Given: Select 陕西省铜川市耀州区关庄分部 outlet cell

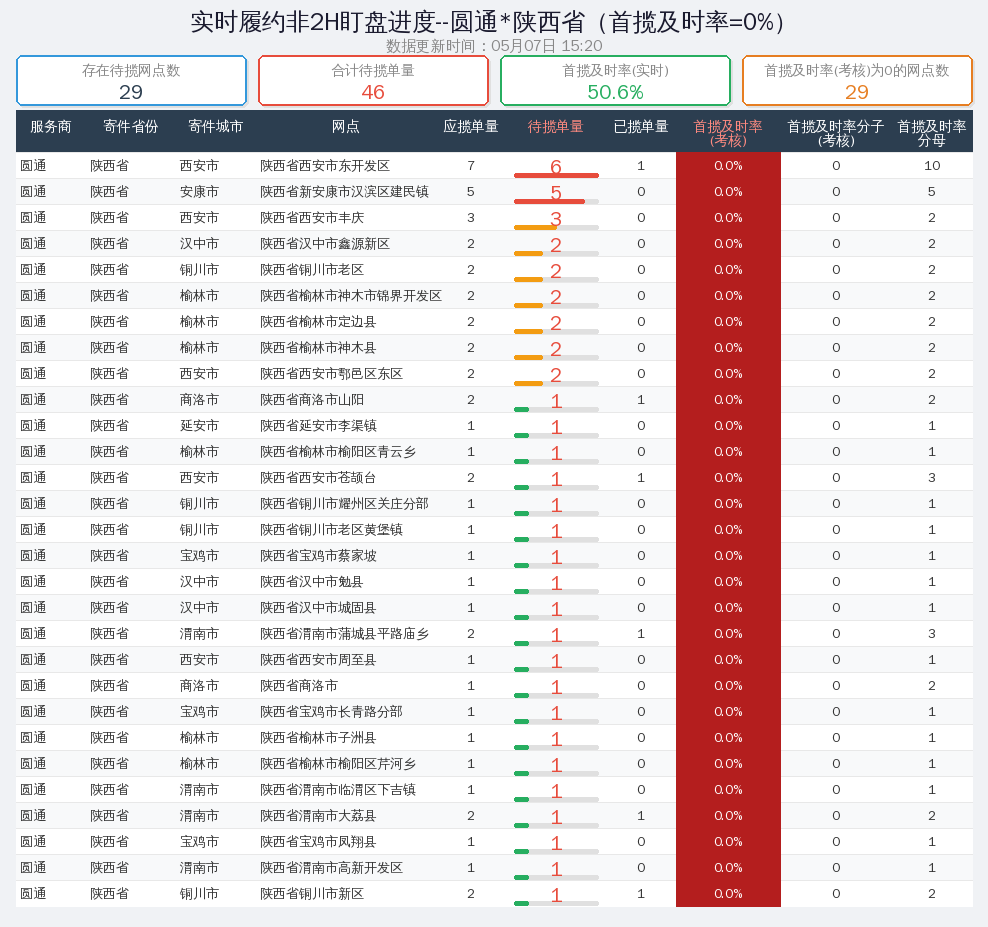Looking at the screenshot, I should (x=344, y=504).
